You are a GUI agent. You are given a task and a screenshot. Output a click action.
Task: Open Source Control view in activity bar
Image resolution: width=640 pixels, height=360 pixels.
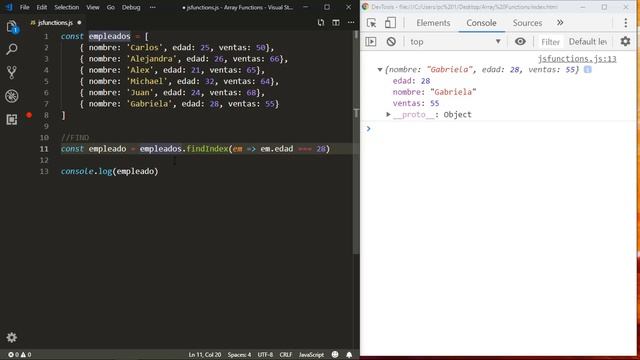pyautogui.click(x=11, y=73)
